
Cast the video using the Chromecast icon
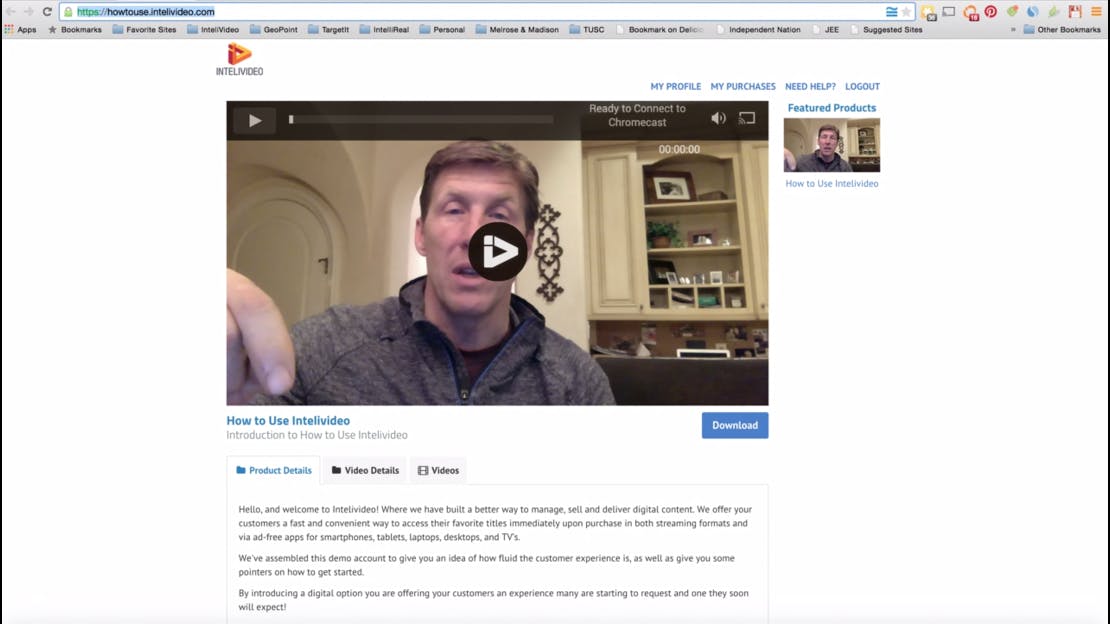point(747,118)
